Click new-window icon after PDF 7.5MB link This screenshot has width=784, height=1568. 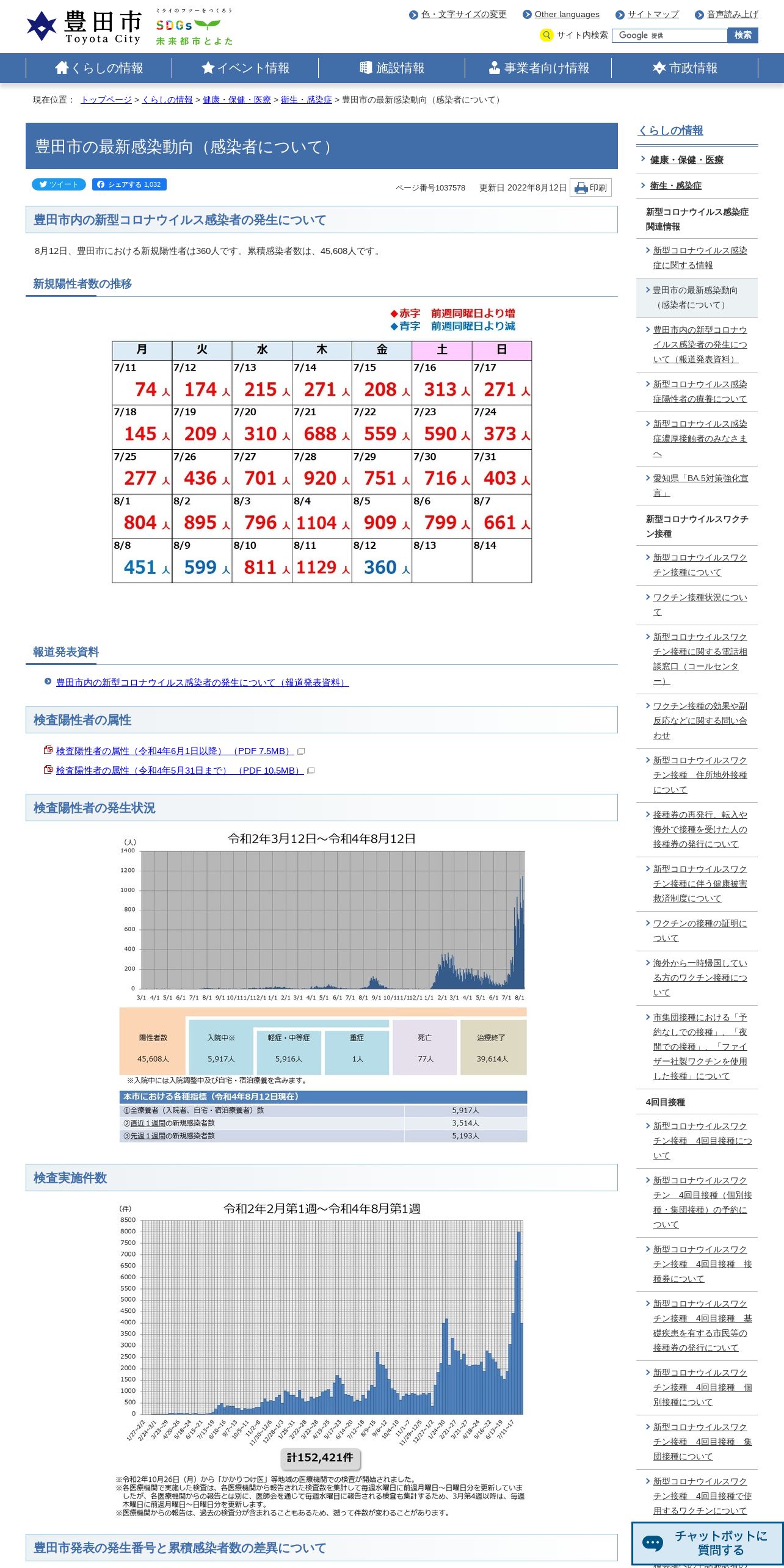(301, 752)
